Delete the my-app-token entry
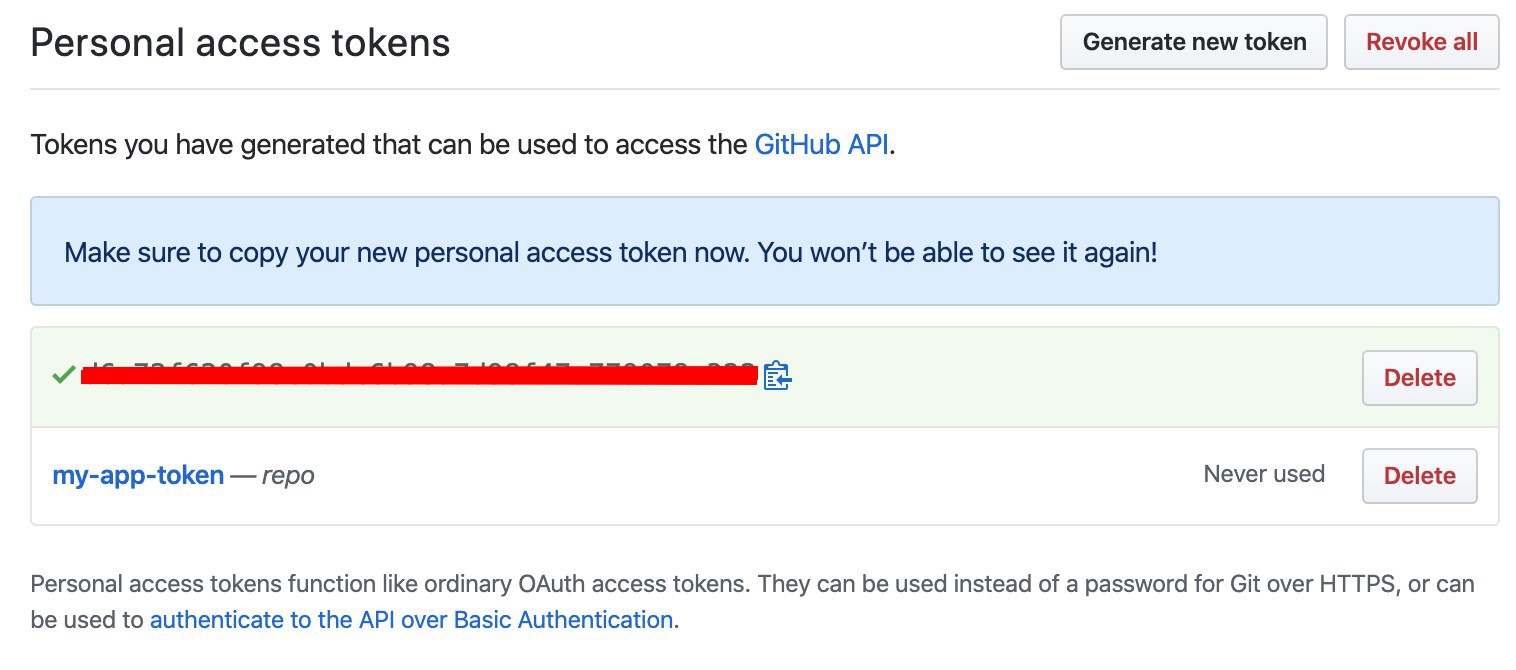 tap(1419, 476)
